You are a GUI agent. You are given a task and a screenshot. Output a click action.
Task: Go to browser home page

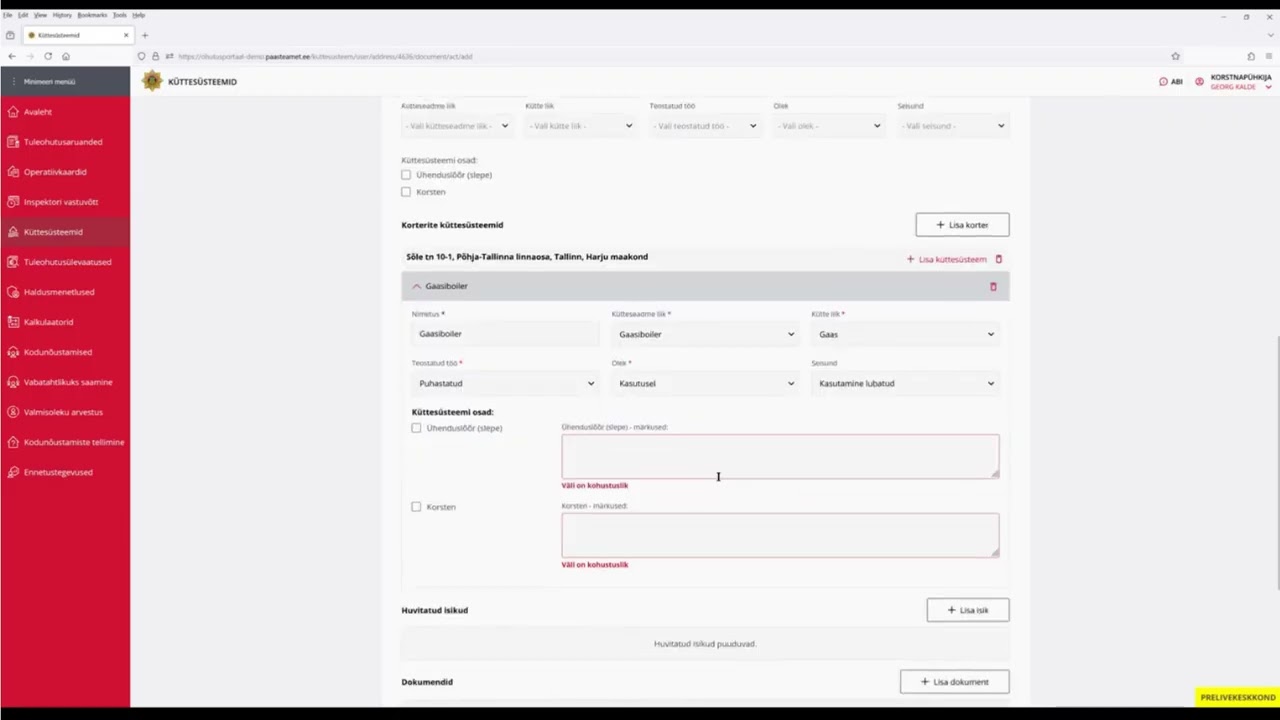coord(66,56)
